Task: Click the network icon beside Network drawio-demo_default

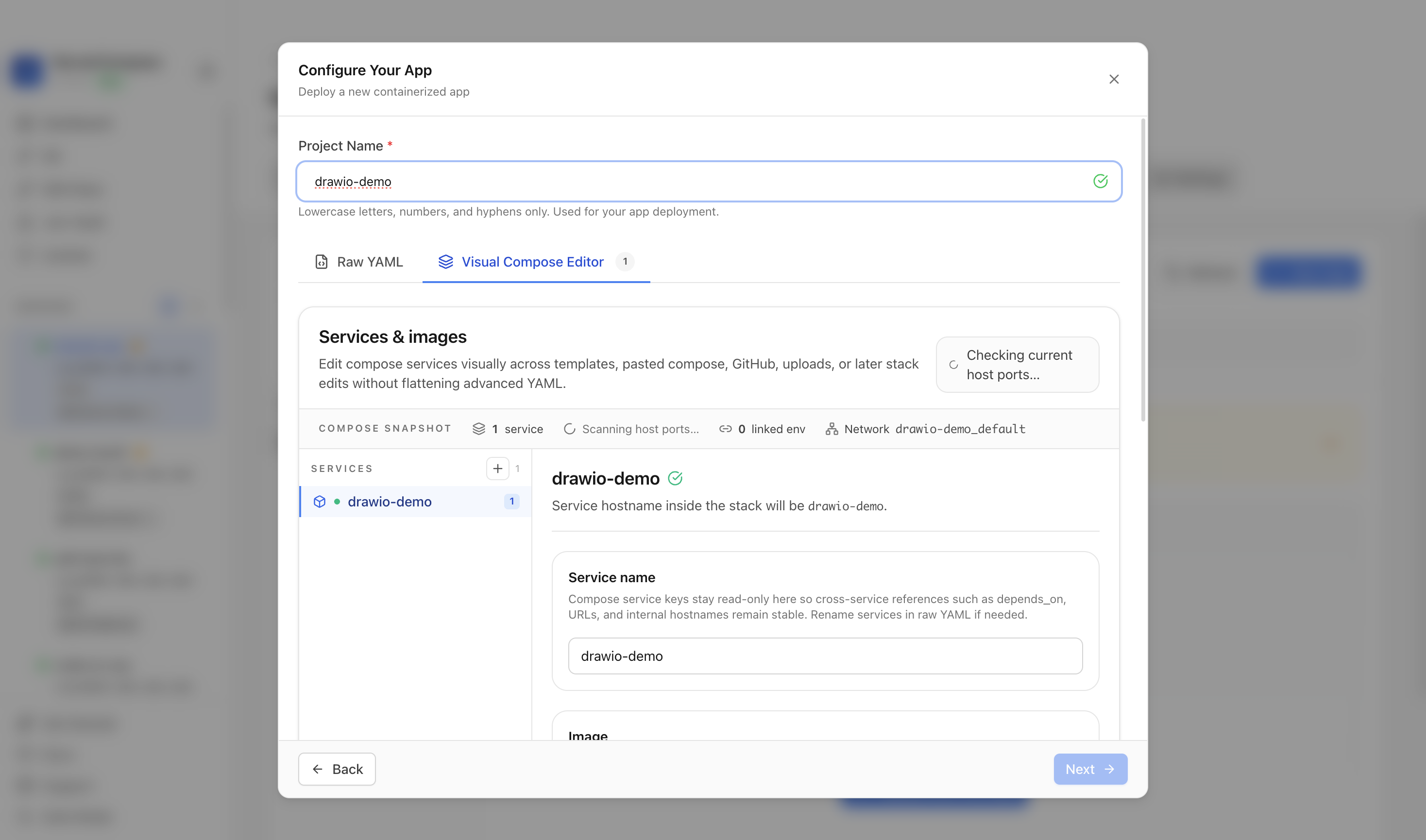Action: coord(831,429)
